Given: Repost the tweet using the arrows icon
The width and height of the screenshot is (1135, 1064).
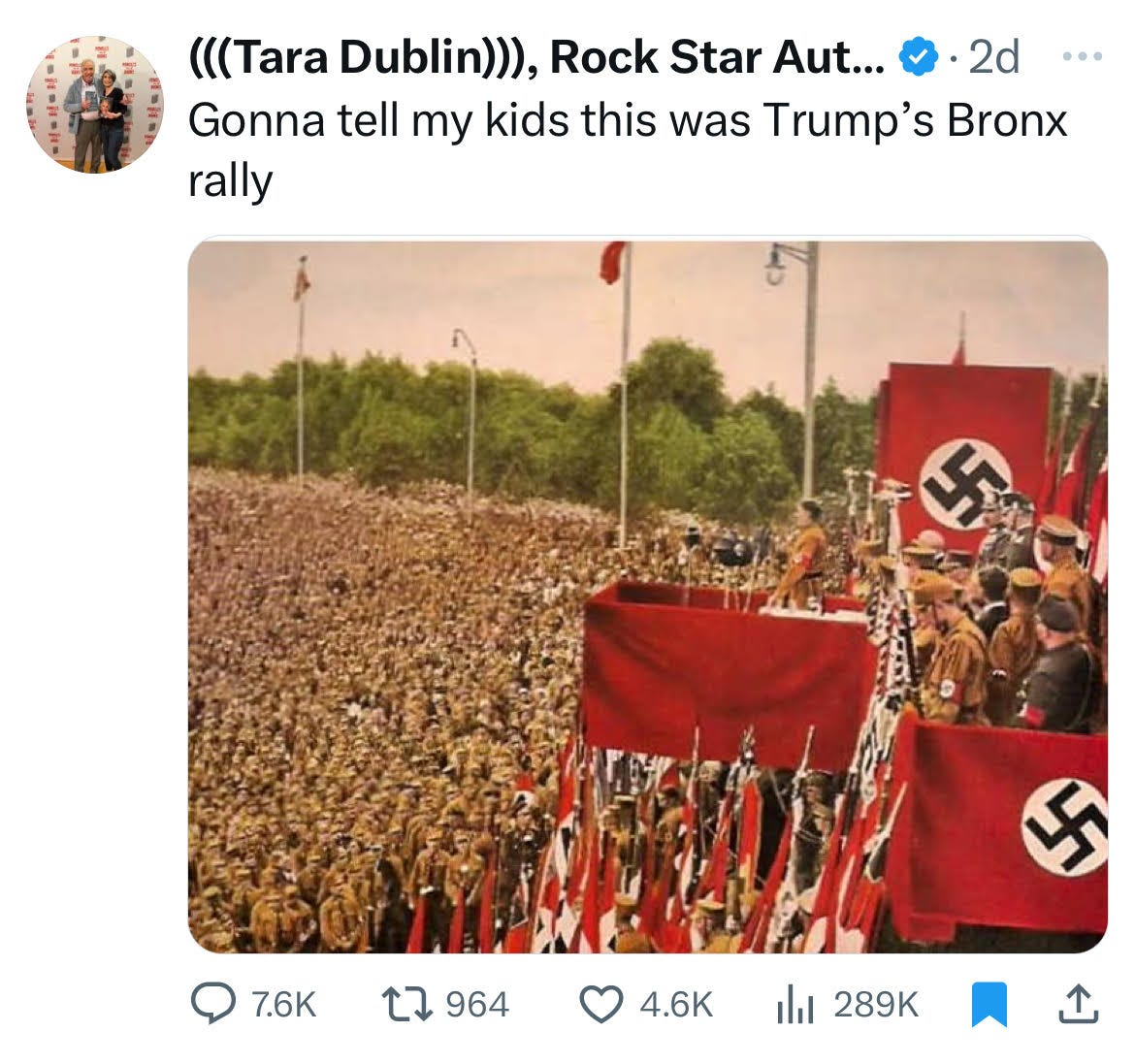Looking at the screenshot, I should click(406, 1004).
